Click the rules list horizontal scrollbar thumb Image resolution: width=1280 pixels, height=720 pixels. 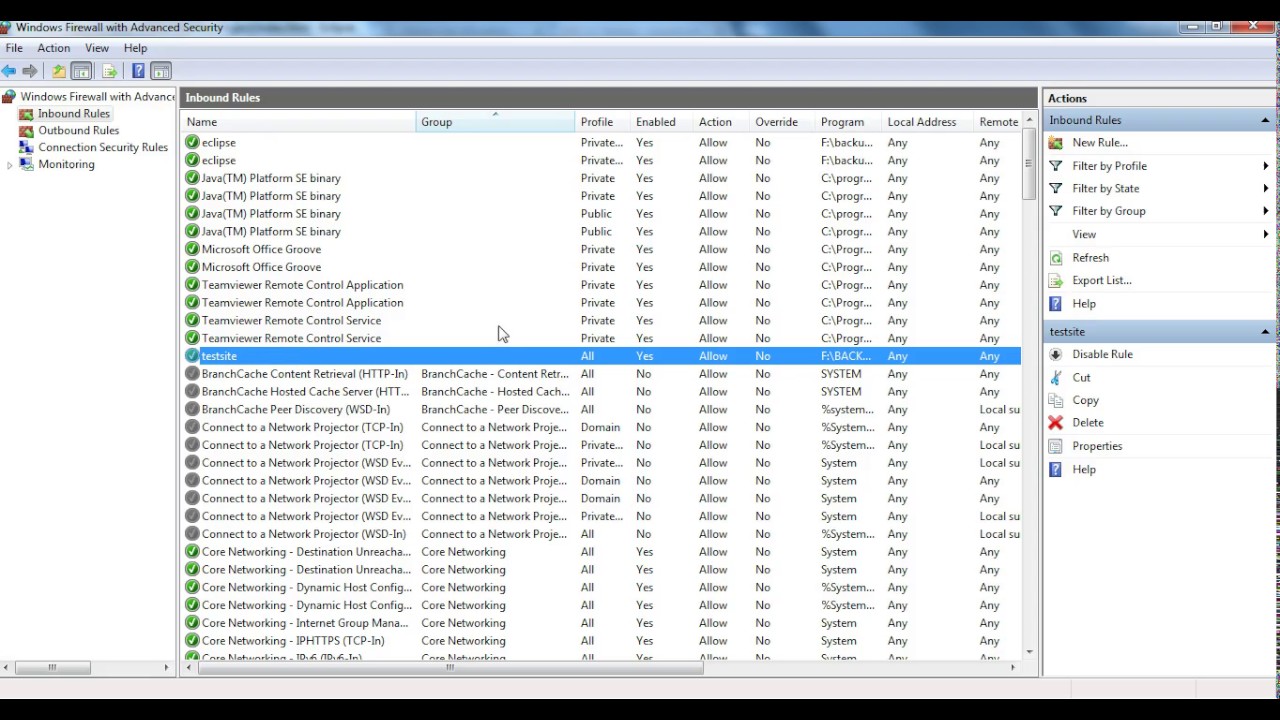450,668
